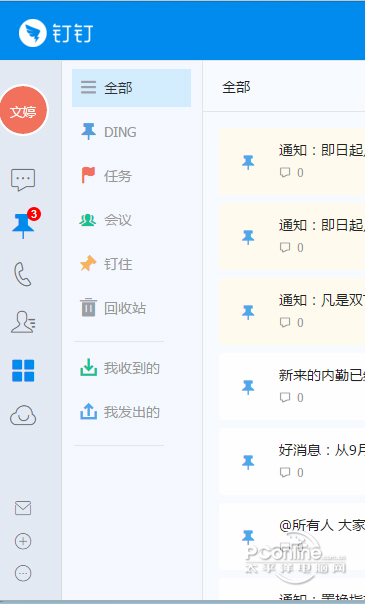The image size is (365, 604).
Task: Open the @所有人 大家 message
Action: coord(292,537)
